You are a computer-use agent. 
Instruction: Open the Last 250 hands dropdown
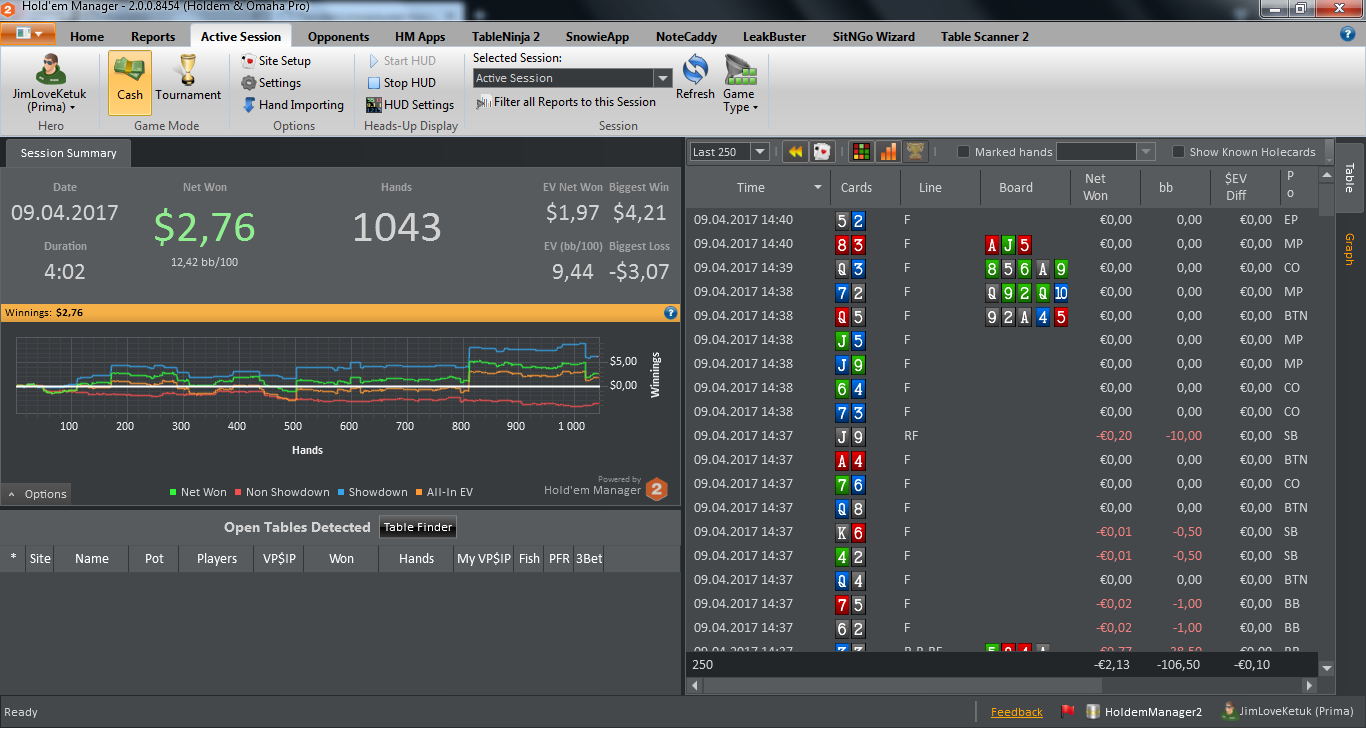[760, 152]
